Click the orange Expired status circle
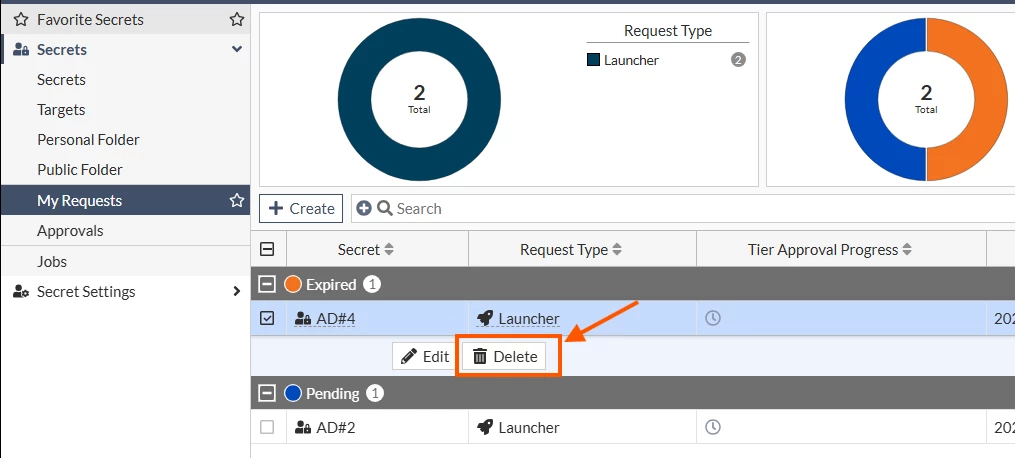The width and height of the screenshot is (1015, 458). 293,284
